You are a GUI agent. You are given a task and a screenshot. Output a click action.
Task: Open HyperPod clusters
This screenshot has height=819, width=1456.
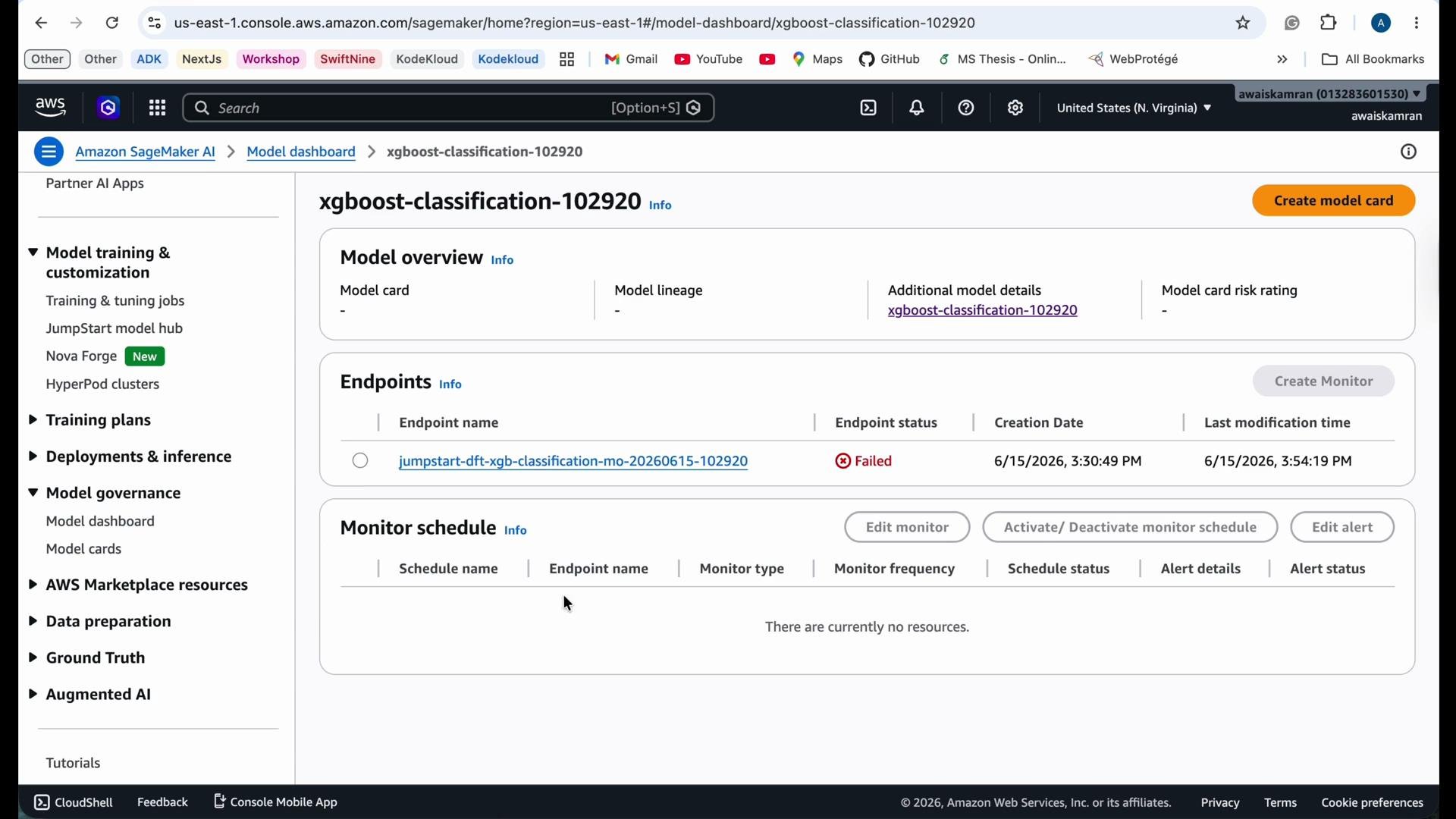[102, 385]
